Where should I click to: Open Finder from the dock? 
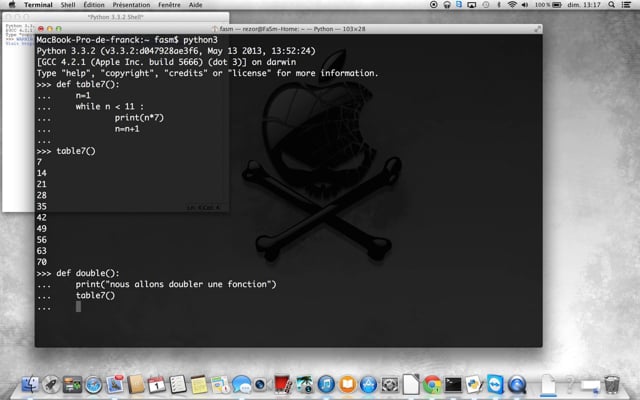coord(30,384)
